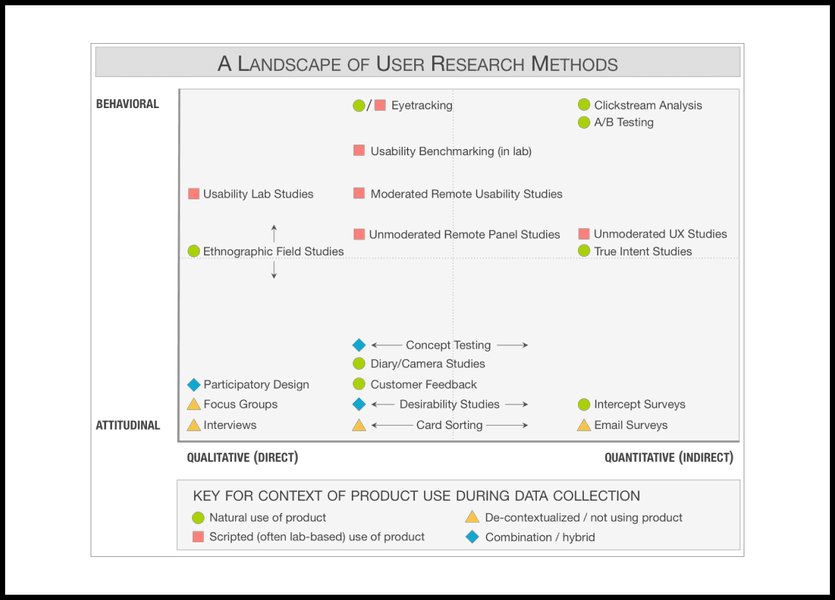835x600 pixels.
Task: Click the red square next to Eyetracking
Action: [x=380, y=105]
